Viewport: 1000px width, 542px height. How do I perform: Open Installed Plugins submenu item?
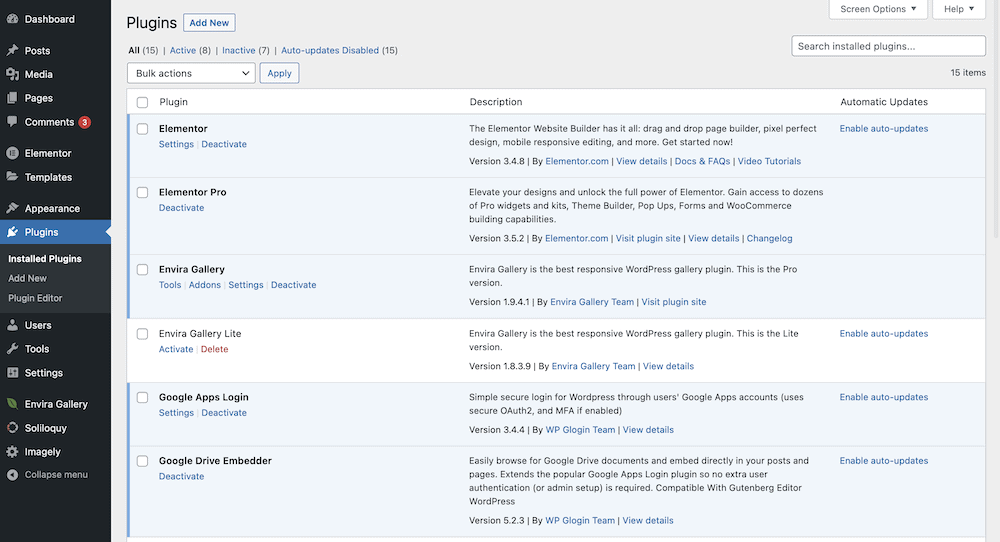click(x=45, y=258)
